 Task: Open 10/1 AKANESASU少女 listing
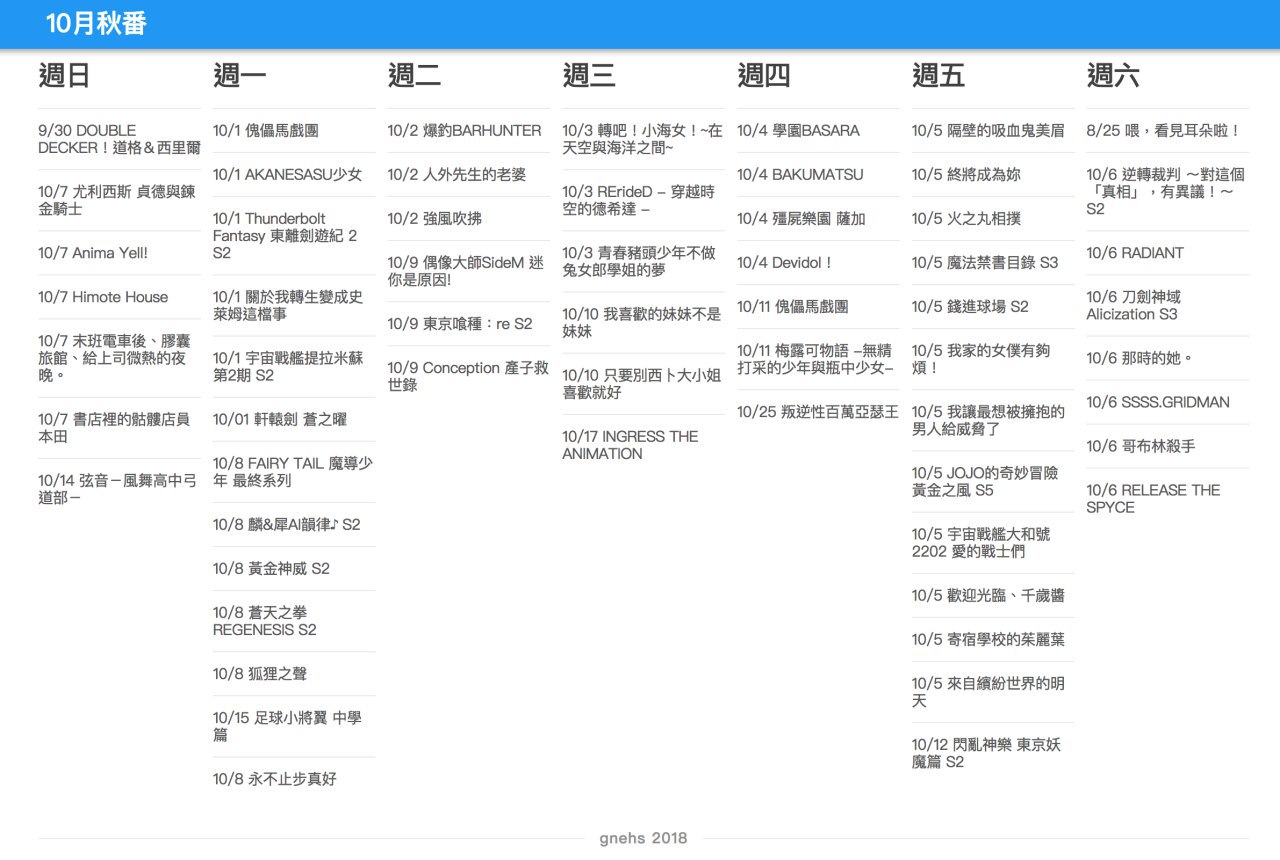tap(288, 174)
